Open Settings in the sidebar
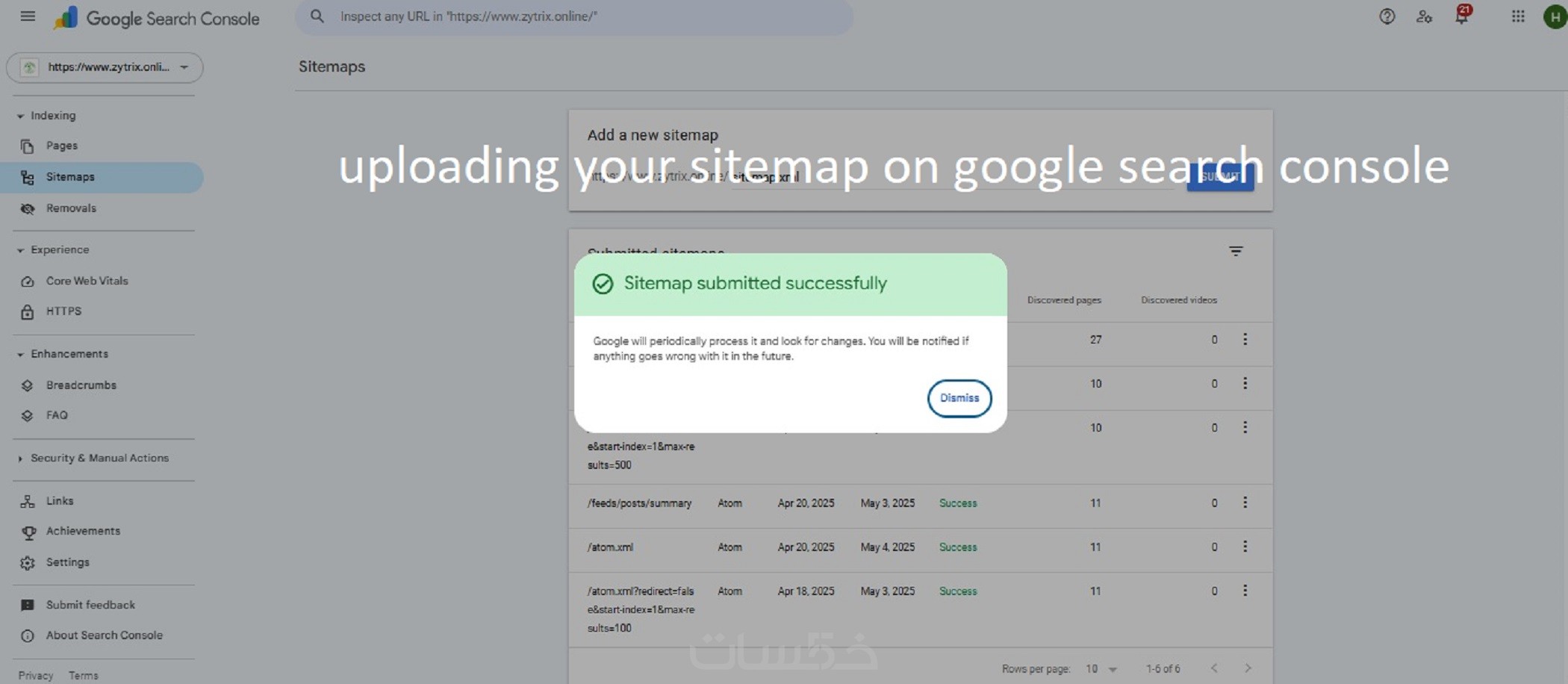The image size is (1568, 684). point(67,562)
